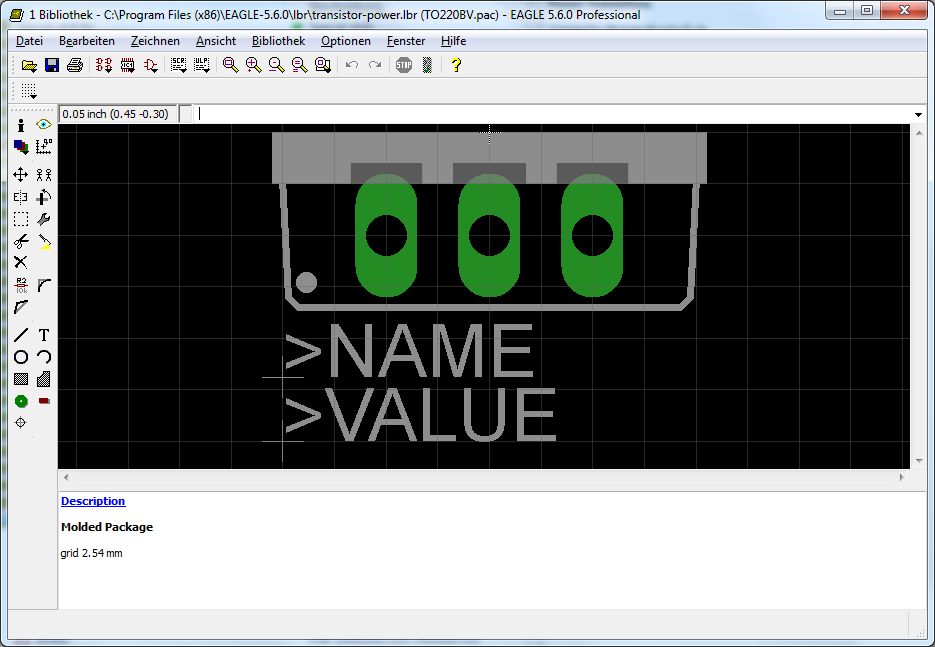Expand the command history dropdown arrow
The width and height of the screenshot is (935, 647).
(918, 114)
